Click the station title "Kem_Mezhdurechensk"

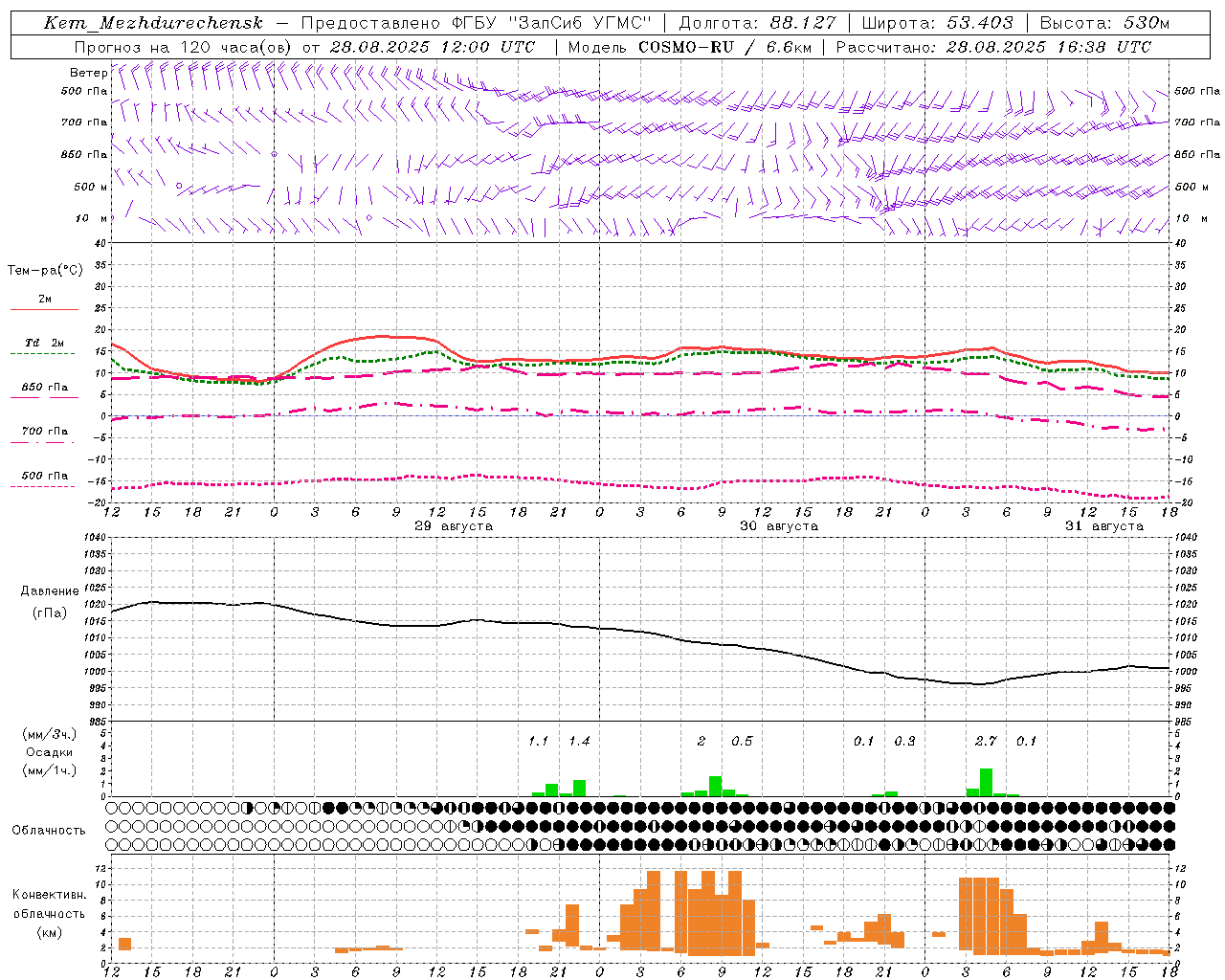(153, 23)
